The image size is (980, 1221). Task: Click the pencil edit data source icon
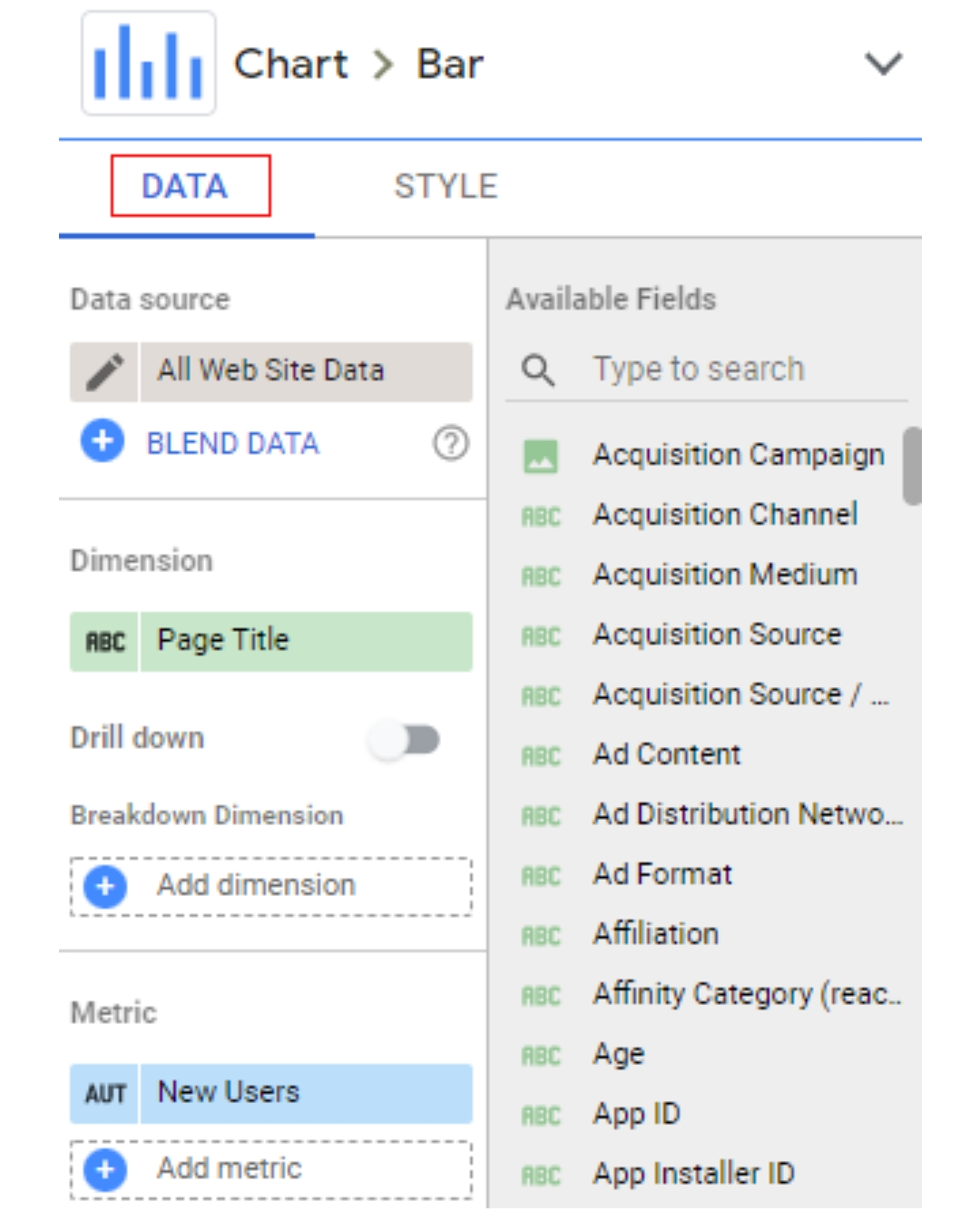tap(105, 371)
